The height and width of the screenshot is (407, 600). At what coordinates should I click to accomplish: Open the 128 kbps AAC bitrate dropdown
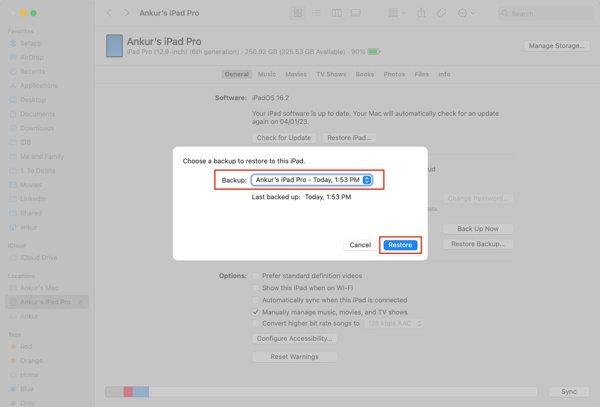(394, 324)
